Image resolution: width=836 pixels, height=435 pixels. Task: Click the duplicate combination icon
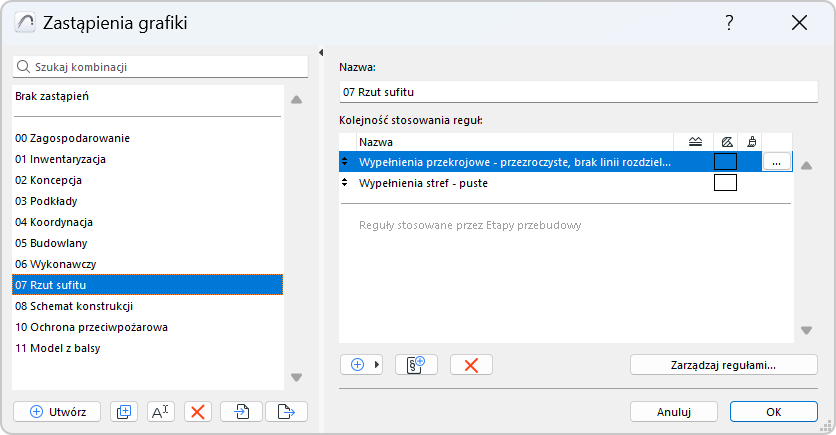point(124,411)
